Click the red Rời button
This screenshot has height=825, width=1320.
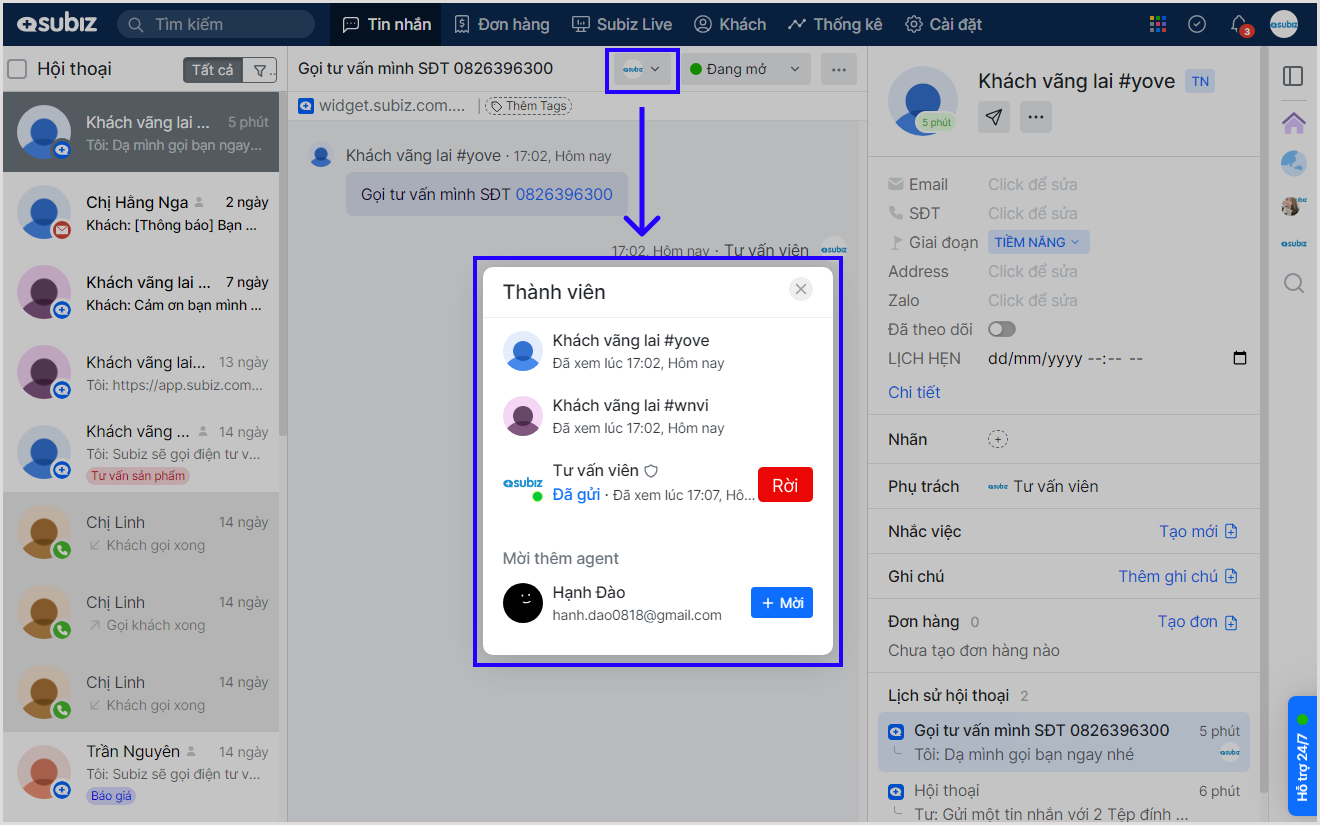[785, 485]
